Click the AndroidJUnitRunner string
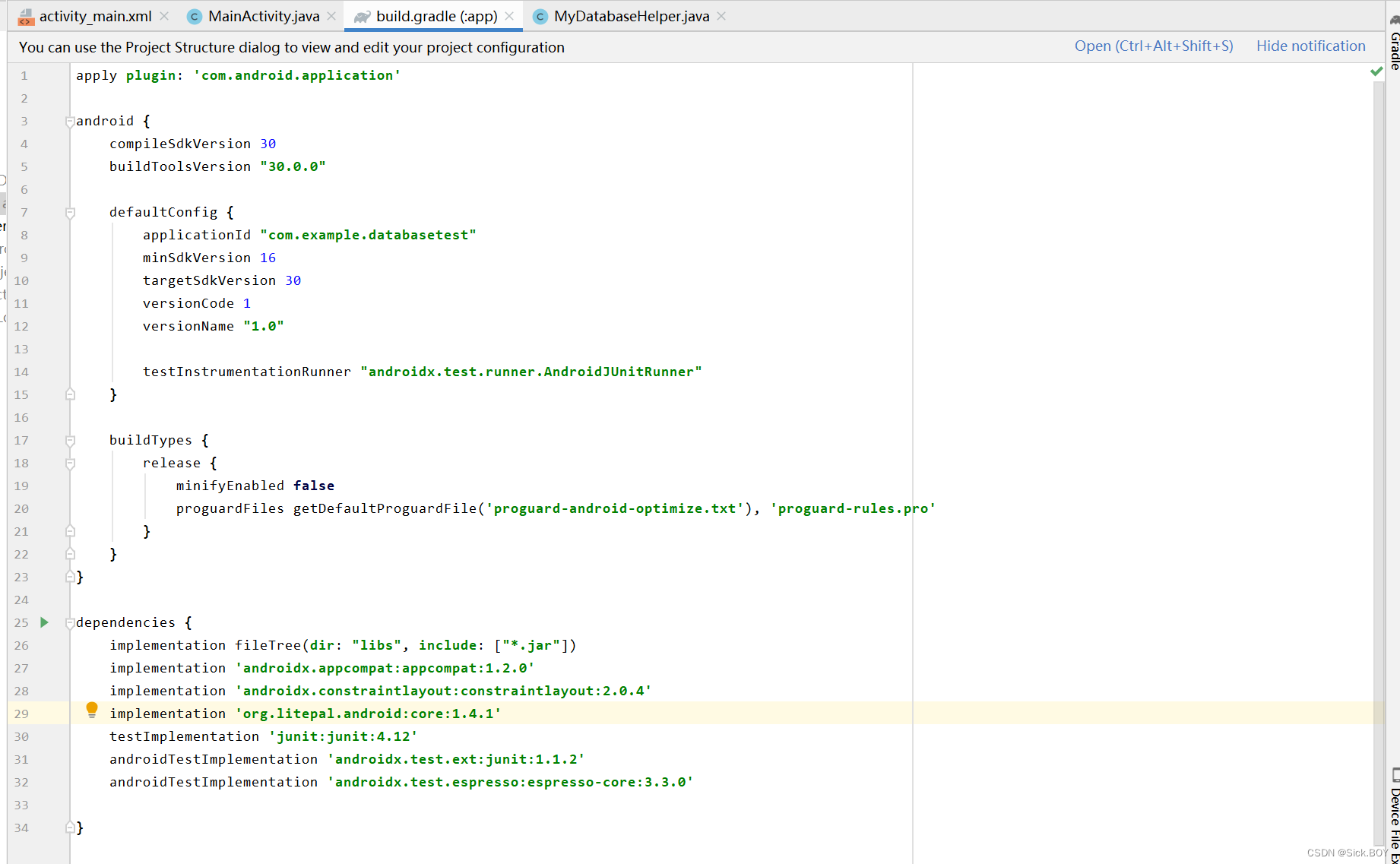Screen dimensions: 1400x864 (x=531, y=372)
